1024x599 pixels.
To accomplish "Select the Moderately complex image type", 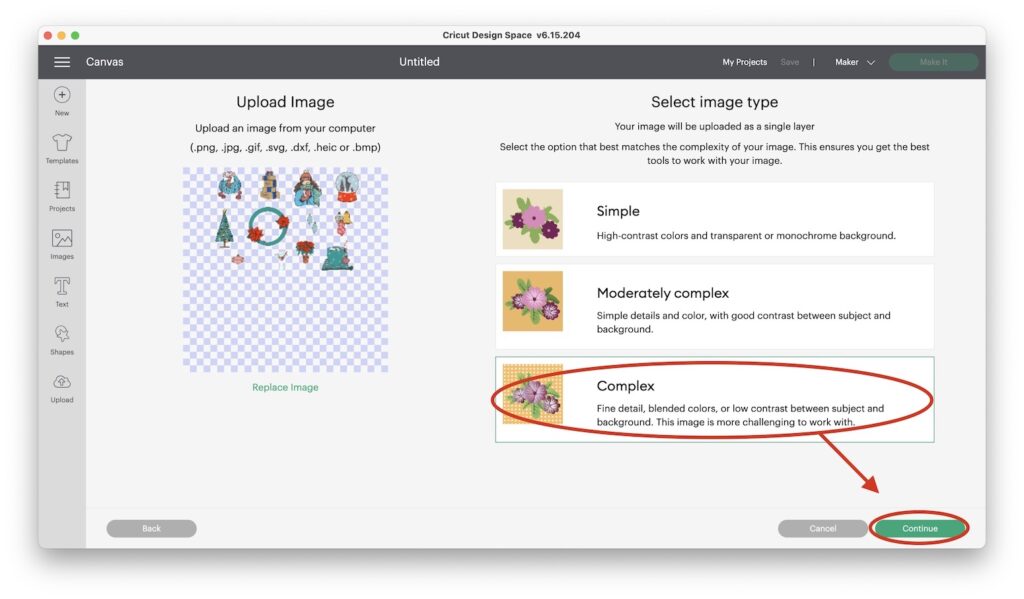I will [x=714, y=306].
